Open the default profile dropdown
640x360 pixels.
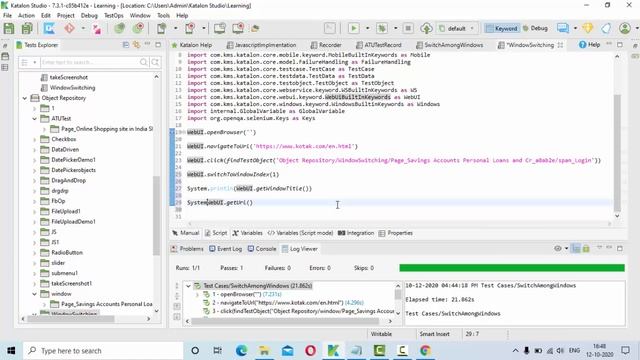click(x=457, y=28)
